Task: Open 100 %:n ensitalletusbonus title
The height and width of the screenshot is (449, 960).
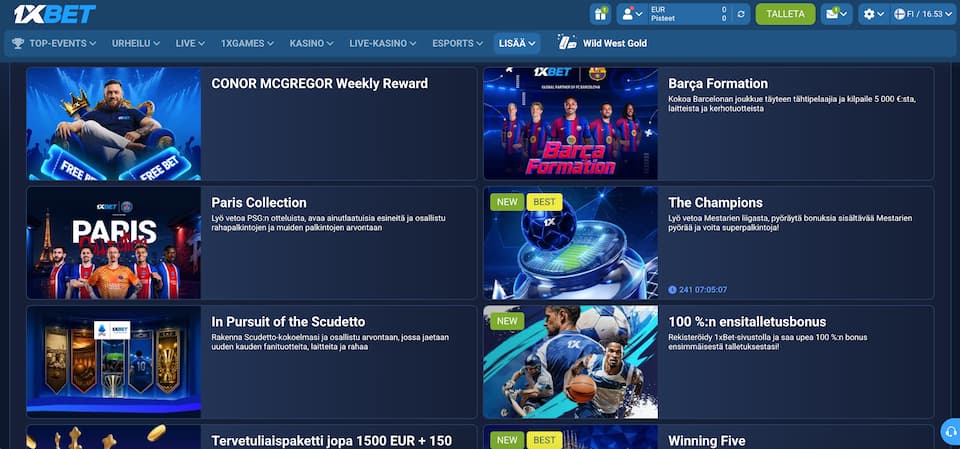Action: pyautogui.click(x=748, y=322)
